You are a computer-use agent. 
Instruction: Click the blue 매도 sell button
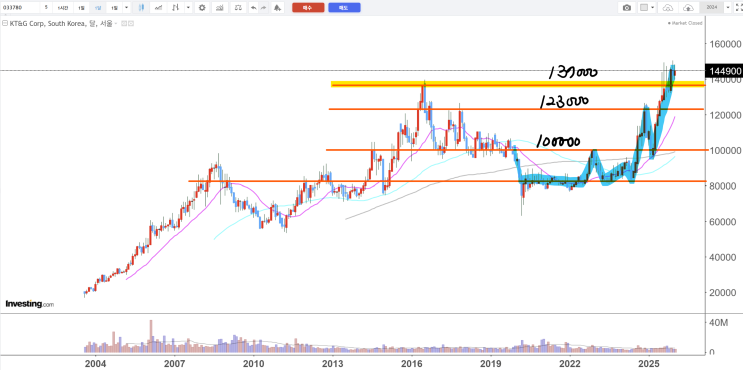click(344, 8)
